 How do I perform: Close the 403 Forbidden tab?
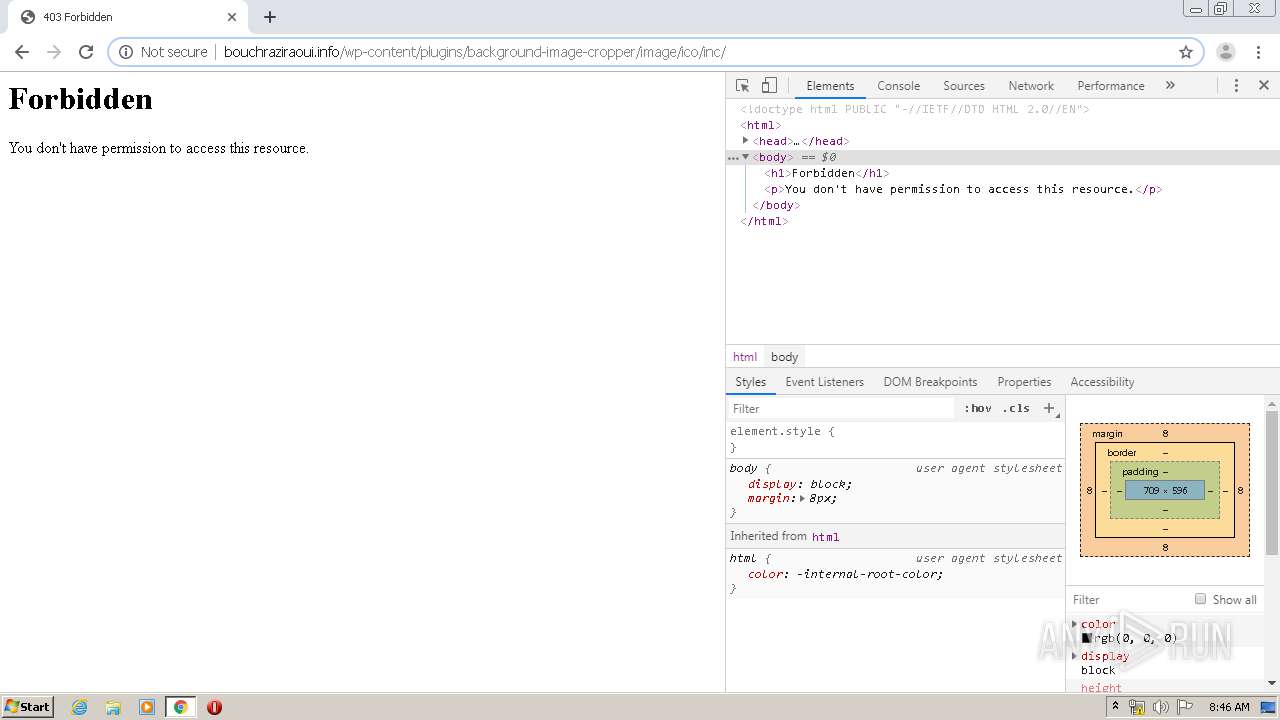[x=232, y=17]
